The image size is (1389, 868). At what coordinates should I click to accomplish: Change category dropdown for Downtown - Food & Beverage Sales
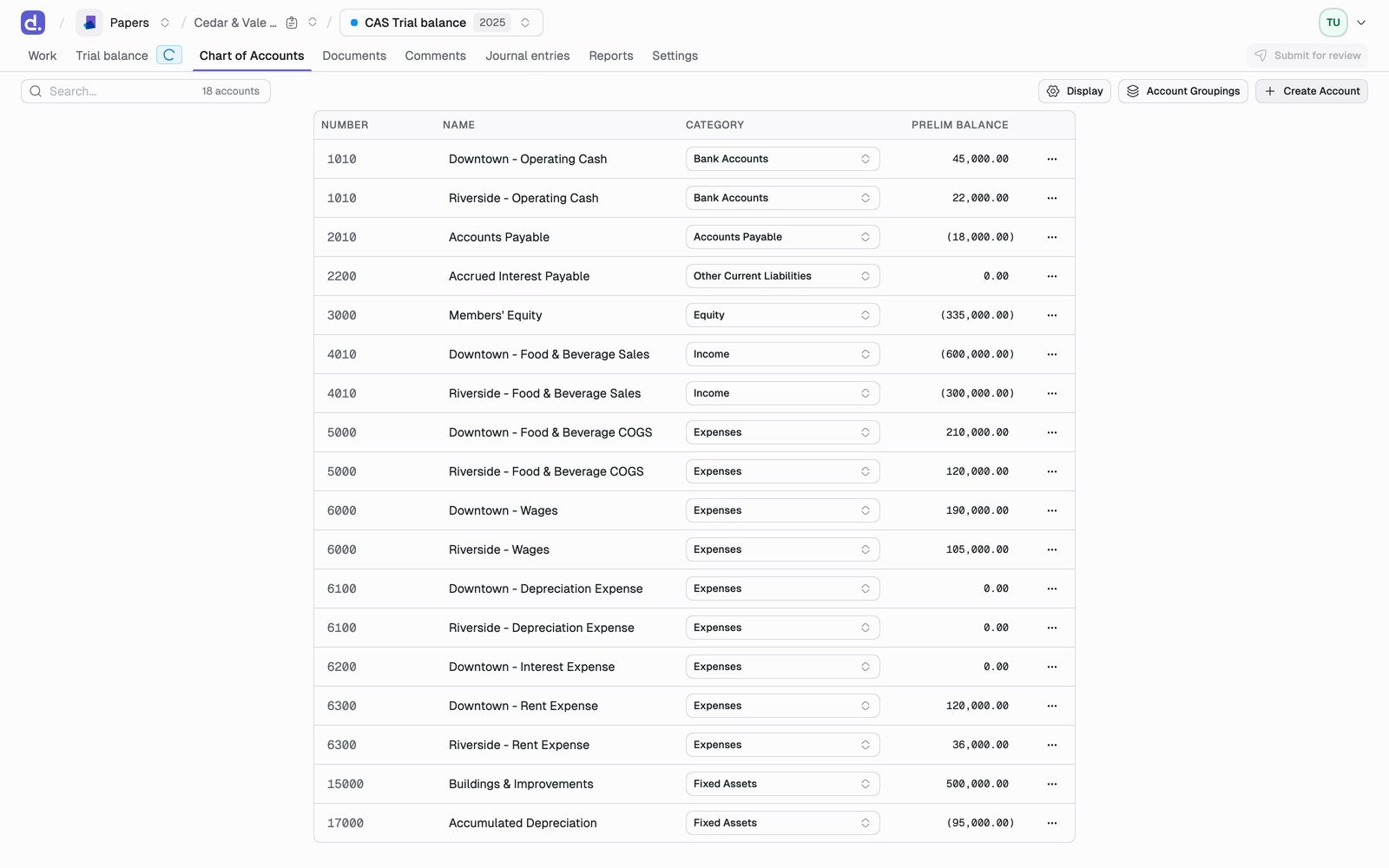click(x=782, y=354)
